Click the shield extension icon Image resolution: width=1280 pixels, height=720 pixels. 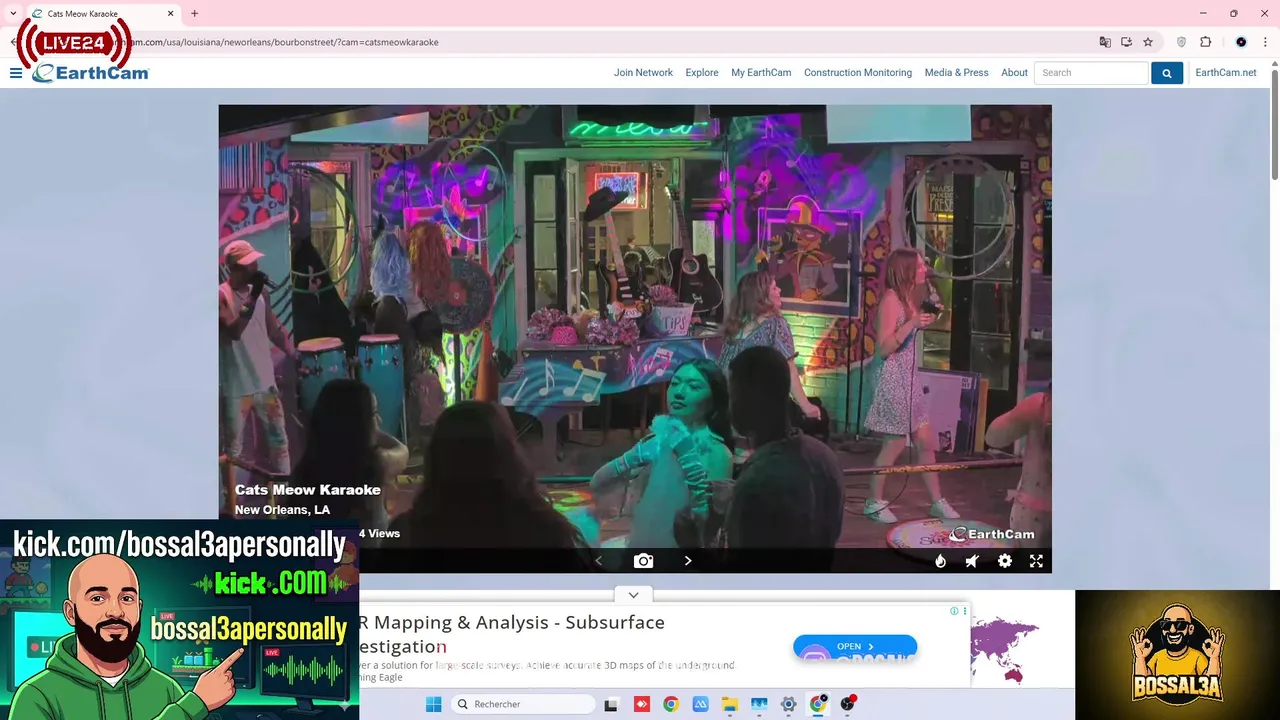tap(1181, 42)
